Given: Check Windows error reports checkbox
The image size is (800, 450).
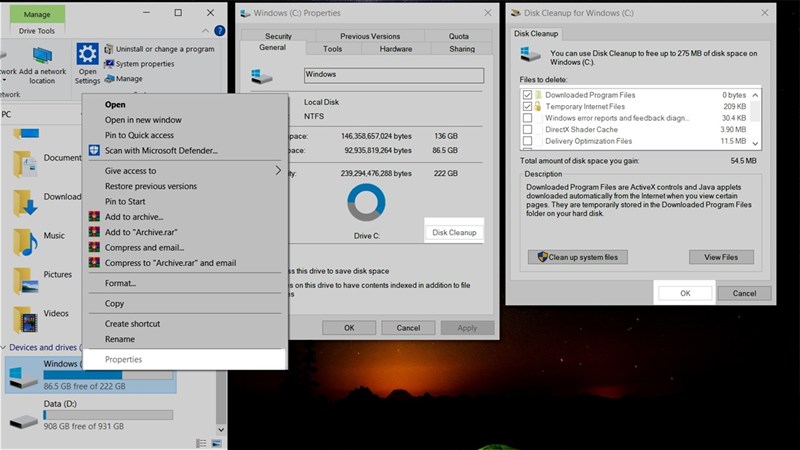Looking at the screenshot, I should click(x=527, y=118).
